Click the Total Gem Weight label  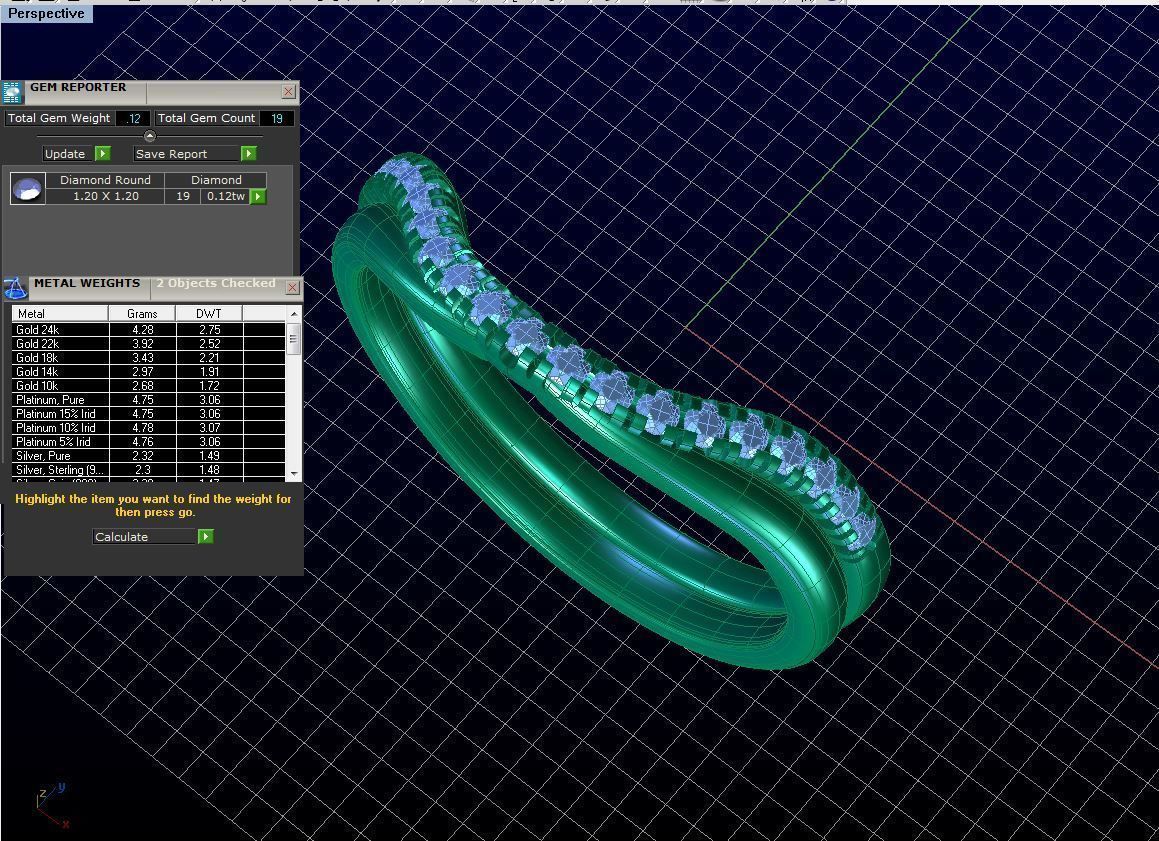tap(59, 118)
